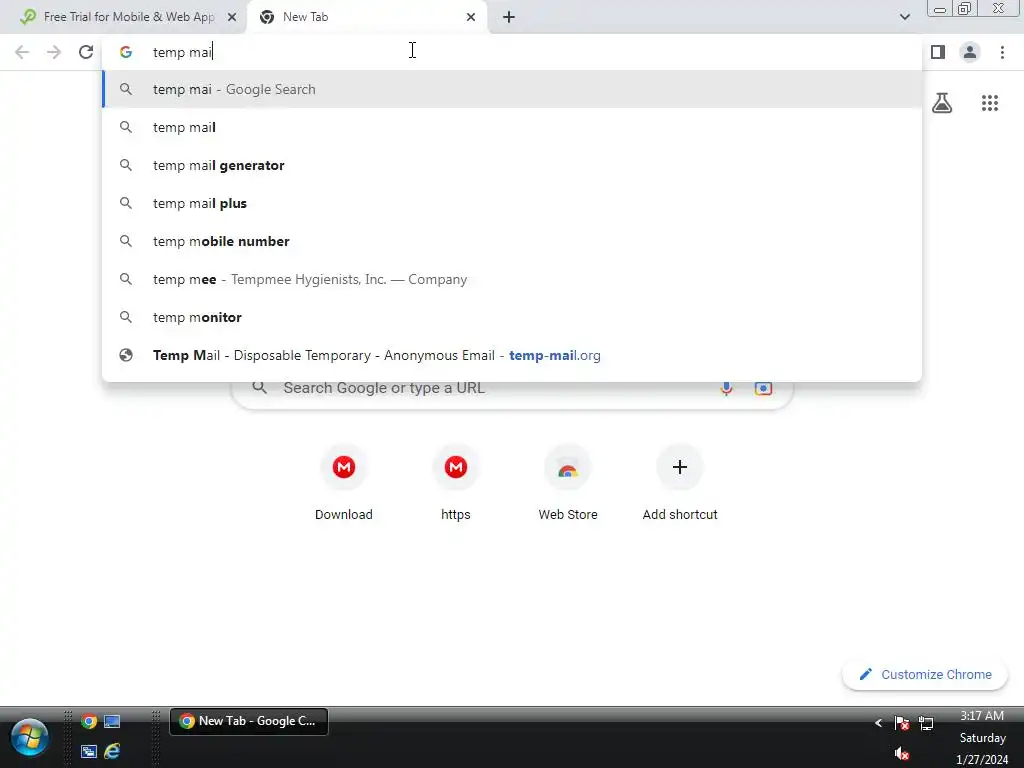Open Chrome's three-dot menu
Screen dimensions: 1024x768
tap(1002, 52)
